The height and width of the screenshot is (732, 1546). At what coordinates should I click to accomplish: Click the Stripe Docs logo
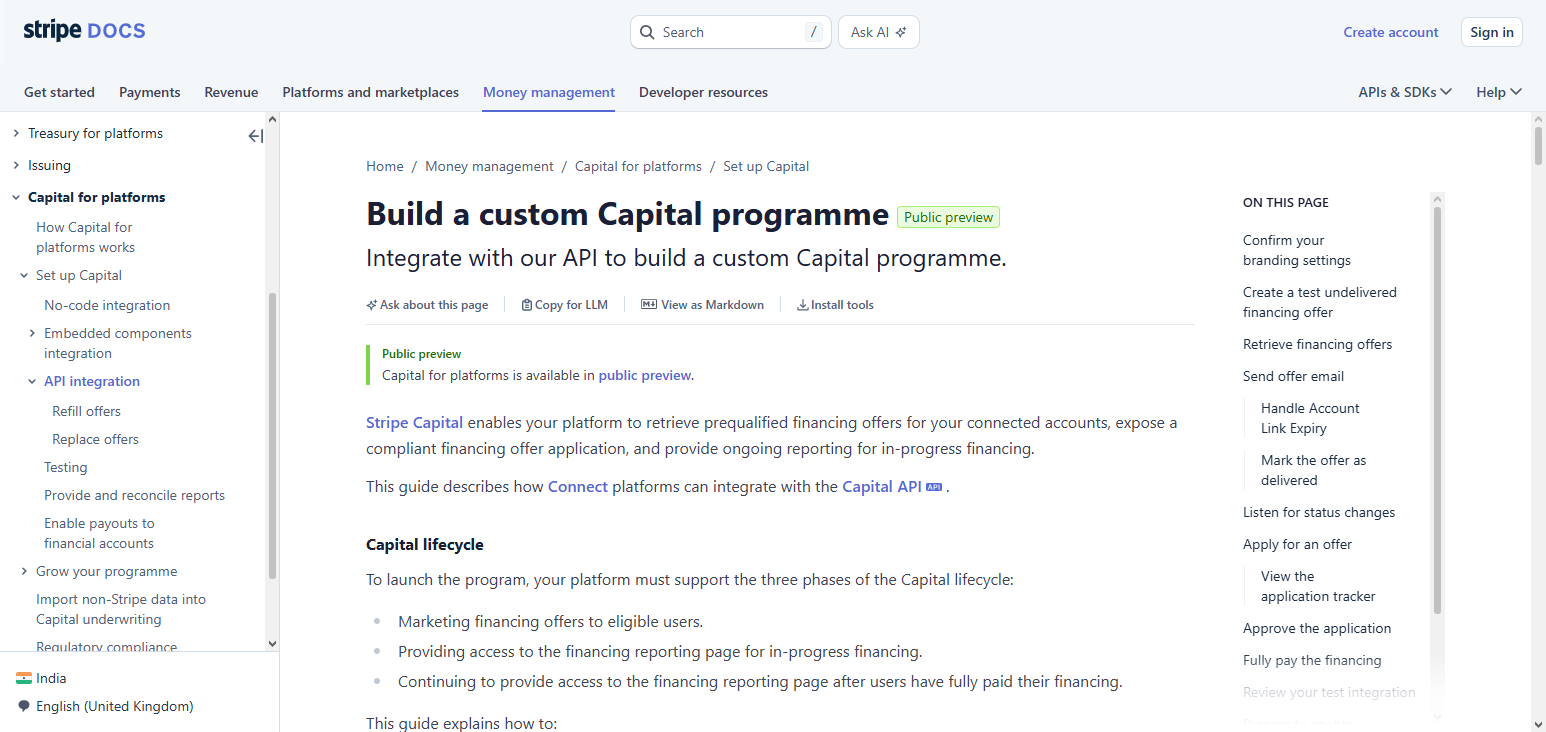[x=85, y=31]
